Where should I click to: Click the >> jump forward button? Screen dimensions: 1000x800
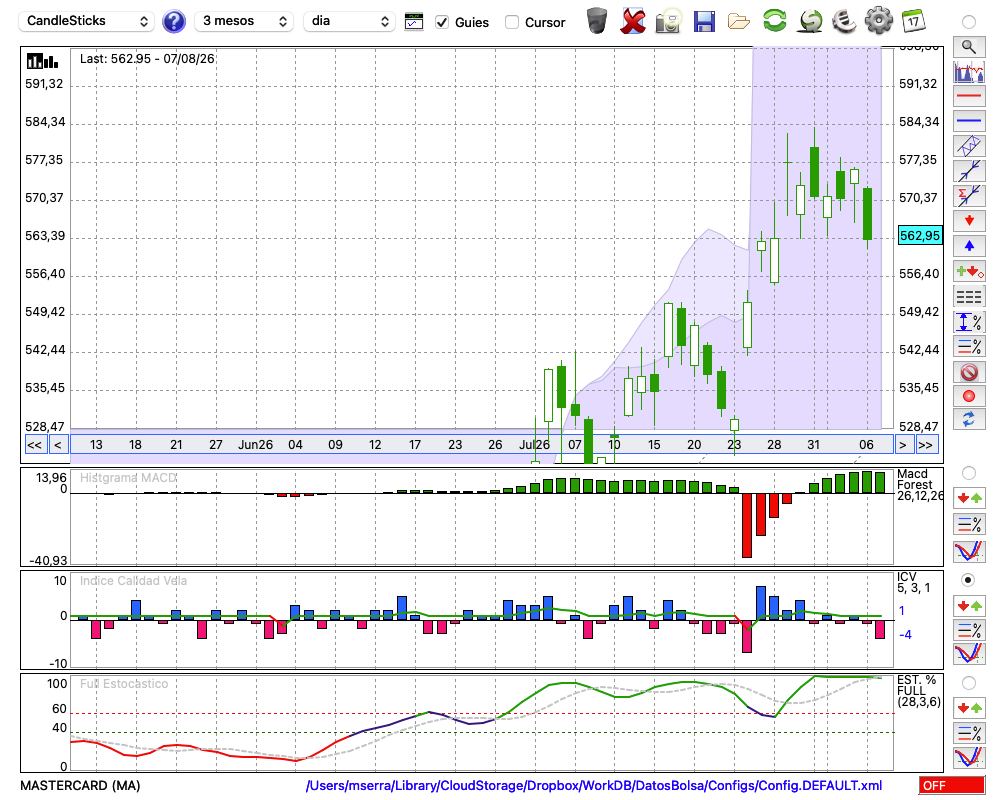click(925, 445)
